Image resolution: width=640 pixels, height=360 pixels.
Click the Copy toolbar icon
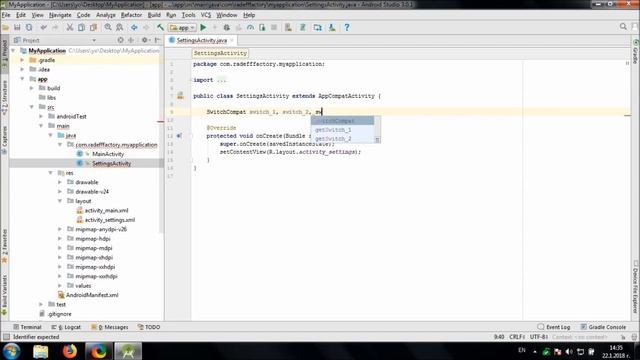(82, 27)
